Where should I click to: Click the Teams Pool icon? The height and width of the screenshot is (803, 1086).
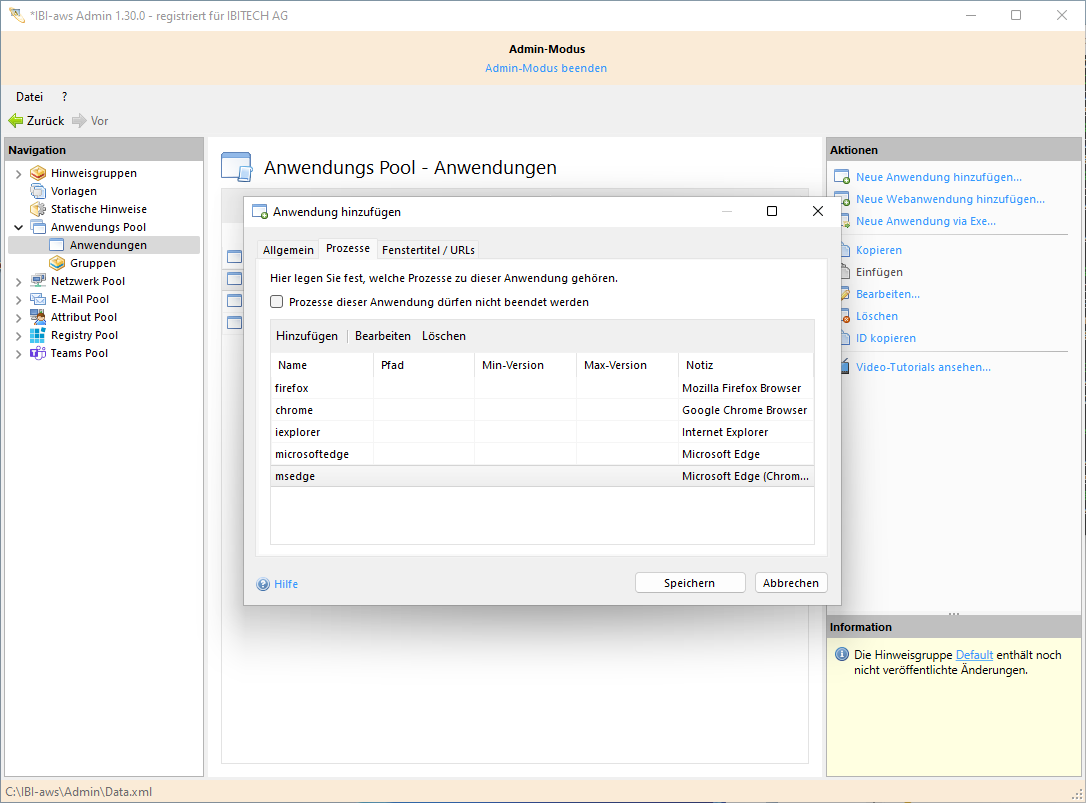pos(38,353)
